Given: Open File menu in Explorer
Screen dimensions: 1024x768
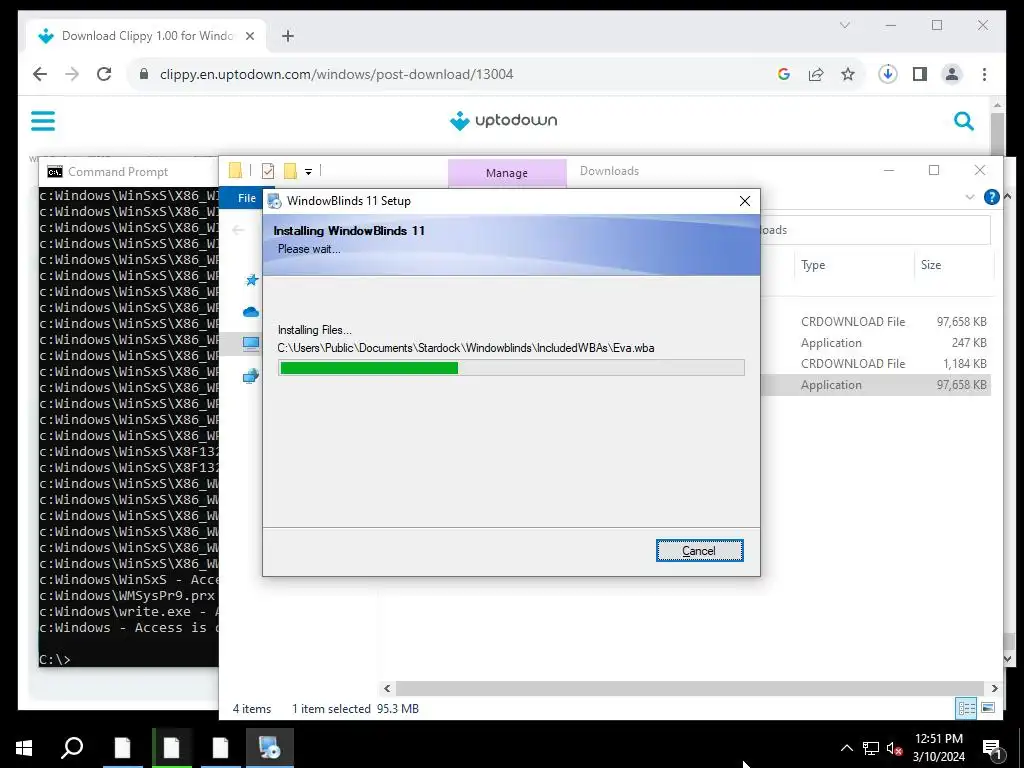Looking at the screenshot, I should coord(246,198).
